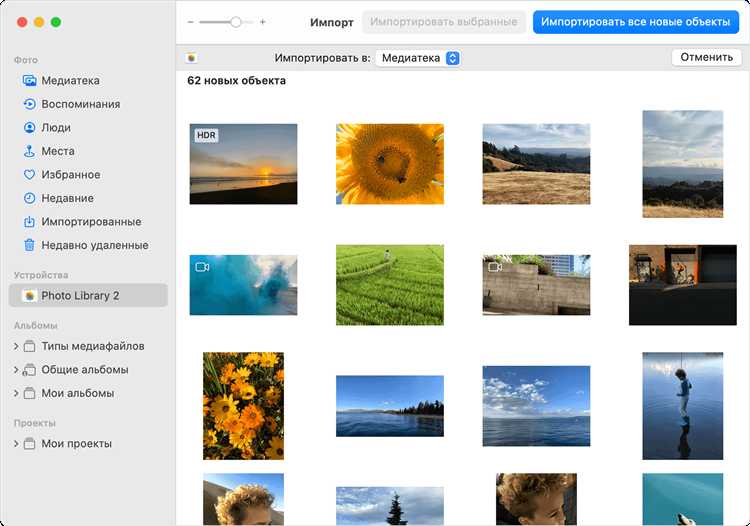Click the HDR badge on sunset photo
750x526 pixels.
click(x=206, y=135)
